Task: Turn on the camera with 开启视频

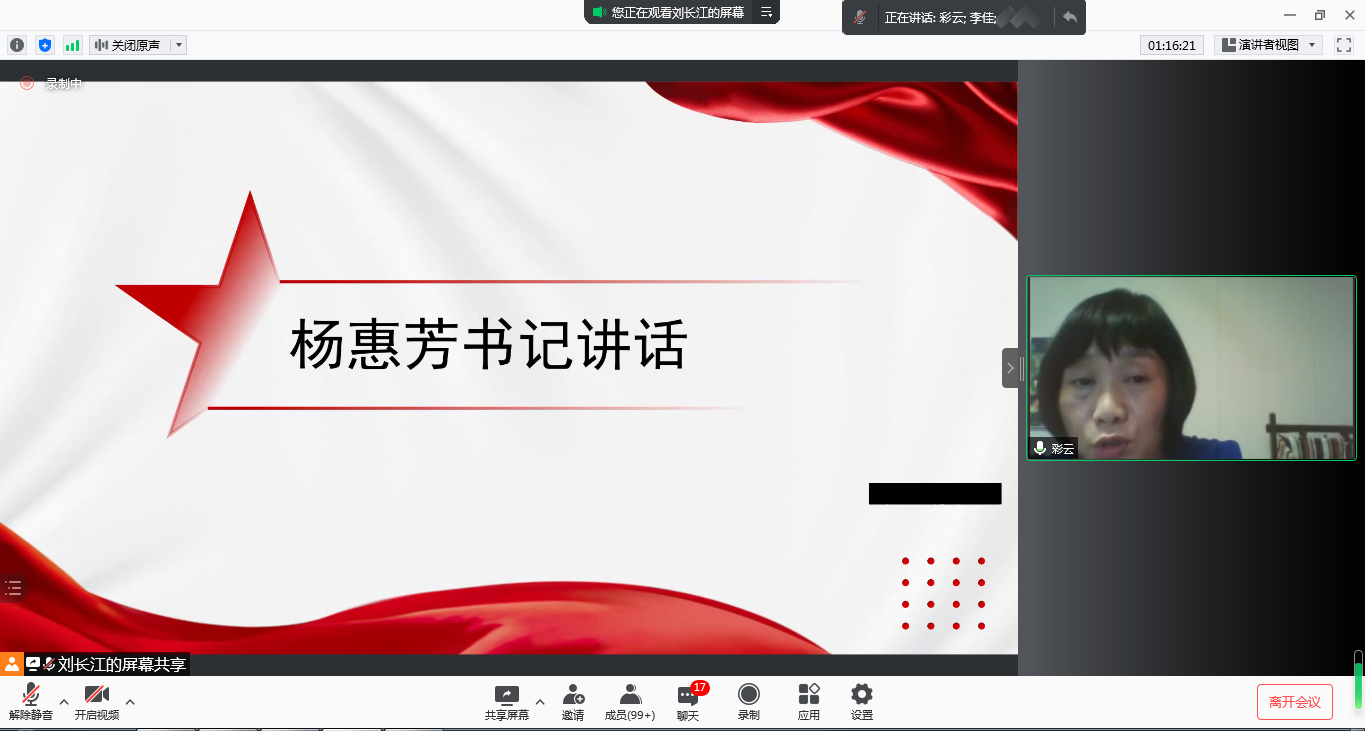Action: click(96, 702)
